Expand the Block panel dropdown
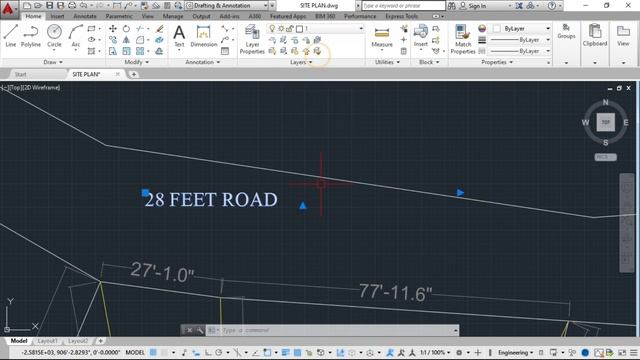The width and height of the screenshot is (640, 360). pyautogui.click(x=429, y=62)
